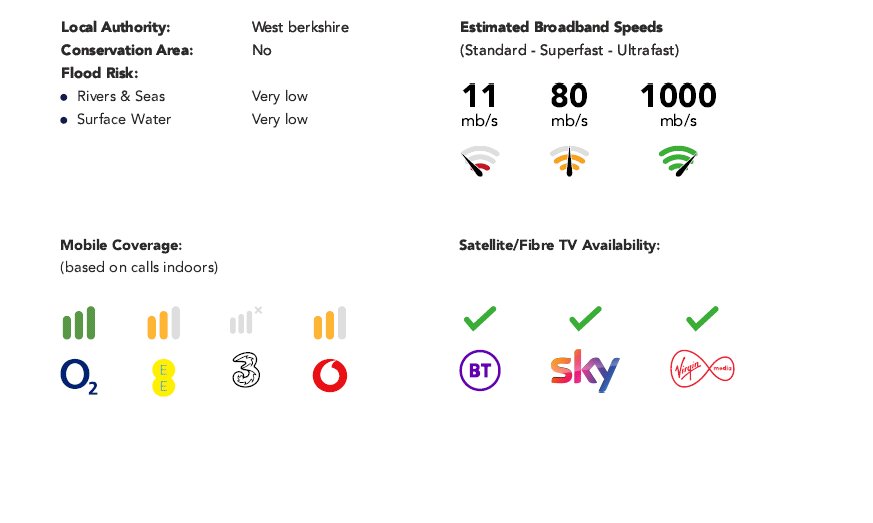Click the West berkshire local authority text
The width and height of the screenshot is (873, 523).
(x=300, y=27)
